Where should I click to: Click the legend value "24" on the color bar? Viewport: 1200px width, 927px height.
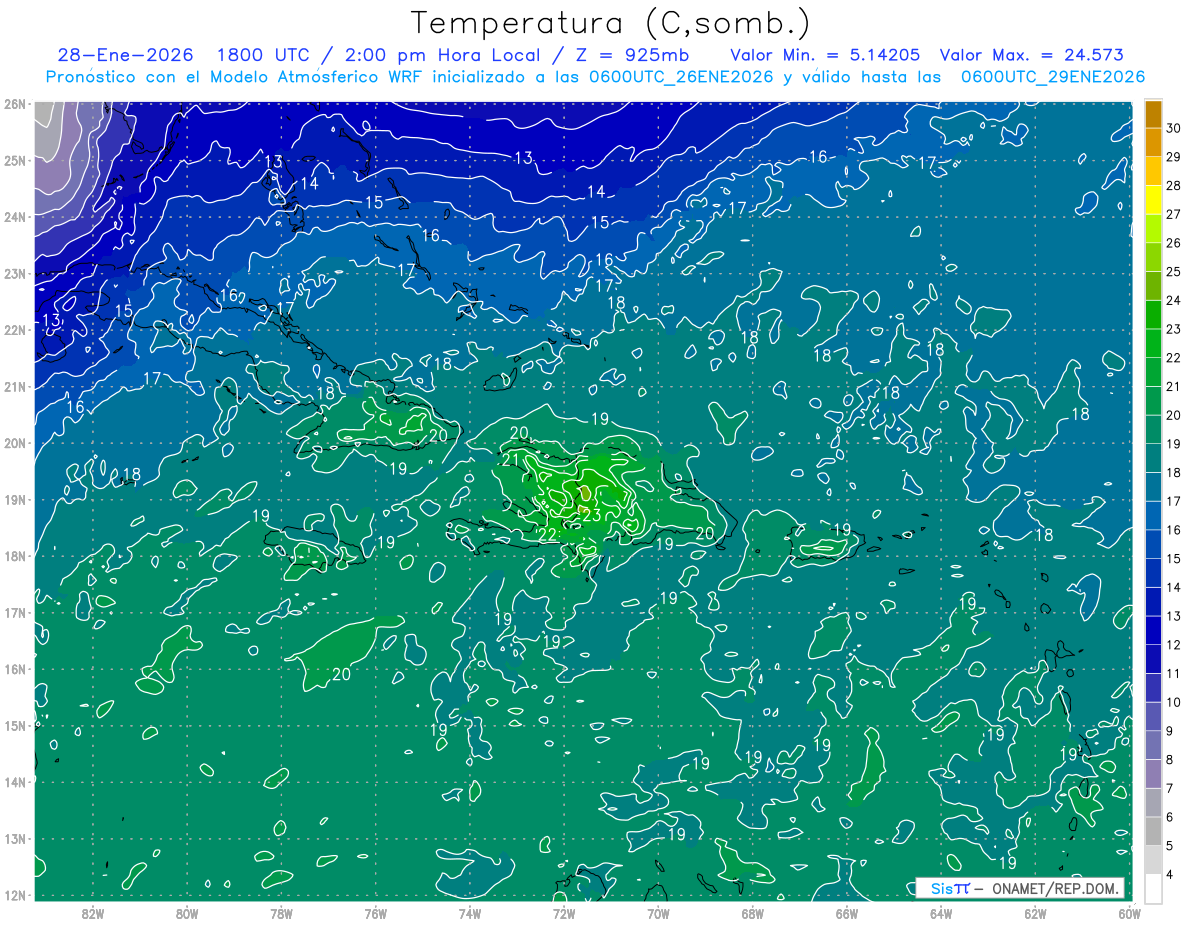[x=1174, y=301]
